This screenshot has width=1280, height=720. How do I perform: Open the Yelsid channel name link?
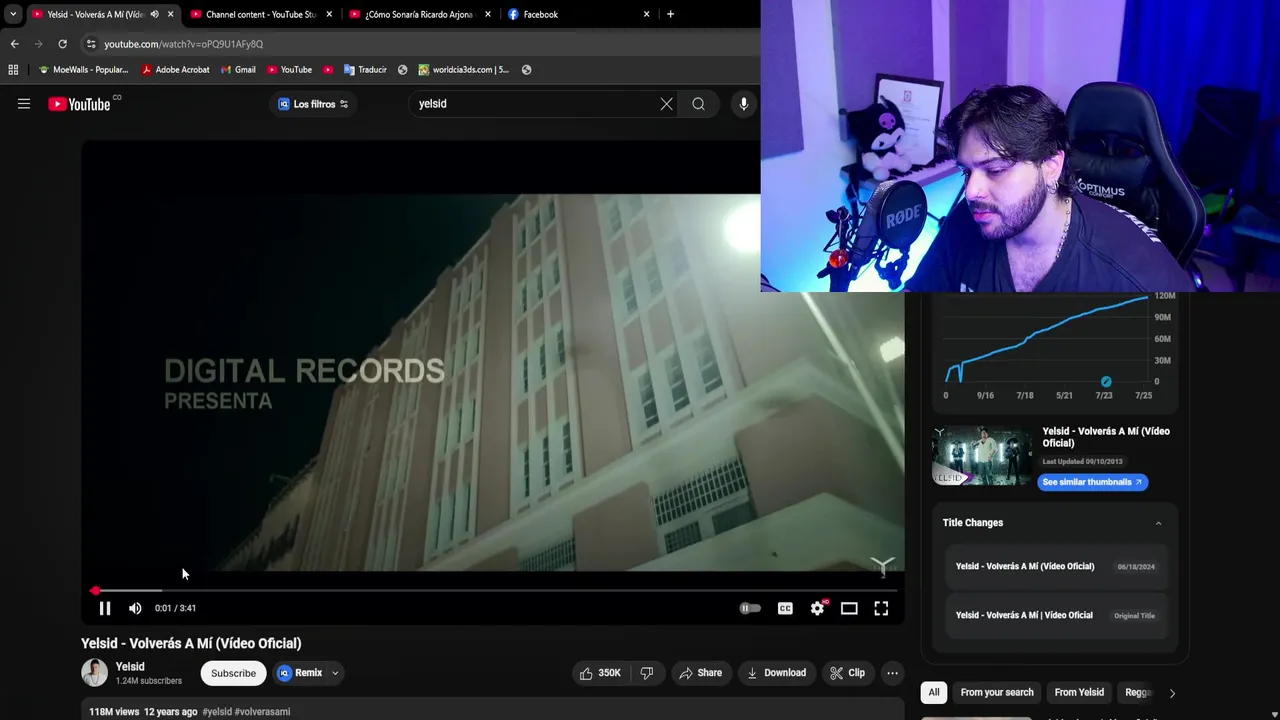click(x=130, y=667)
